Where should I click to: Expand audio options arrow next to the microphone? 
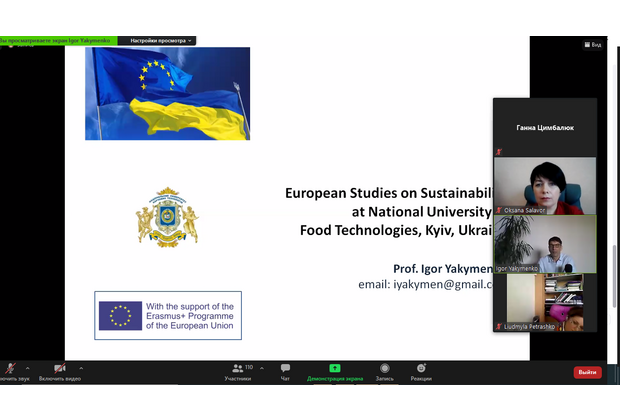coord(27,368)
